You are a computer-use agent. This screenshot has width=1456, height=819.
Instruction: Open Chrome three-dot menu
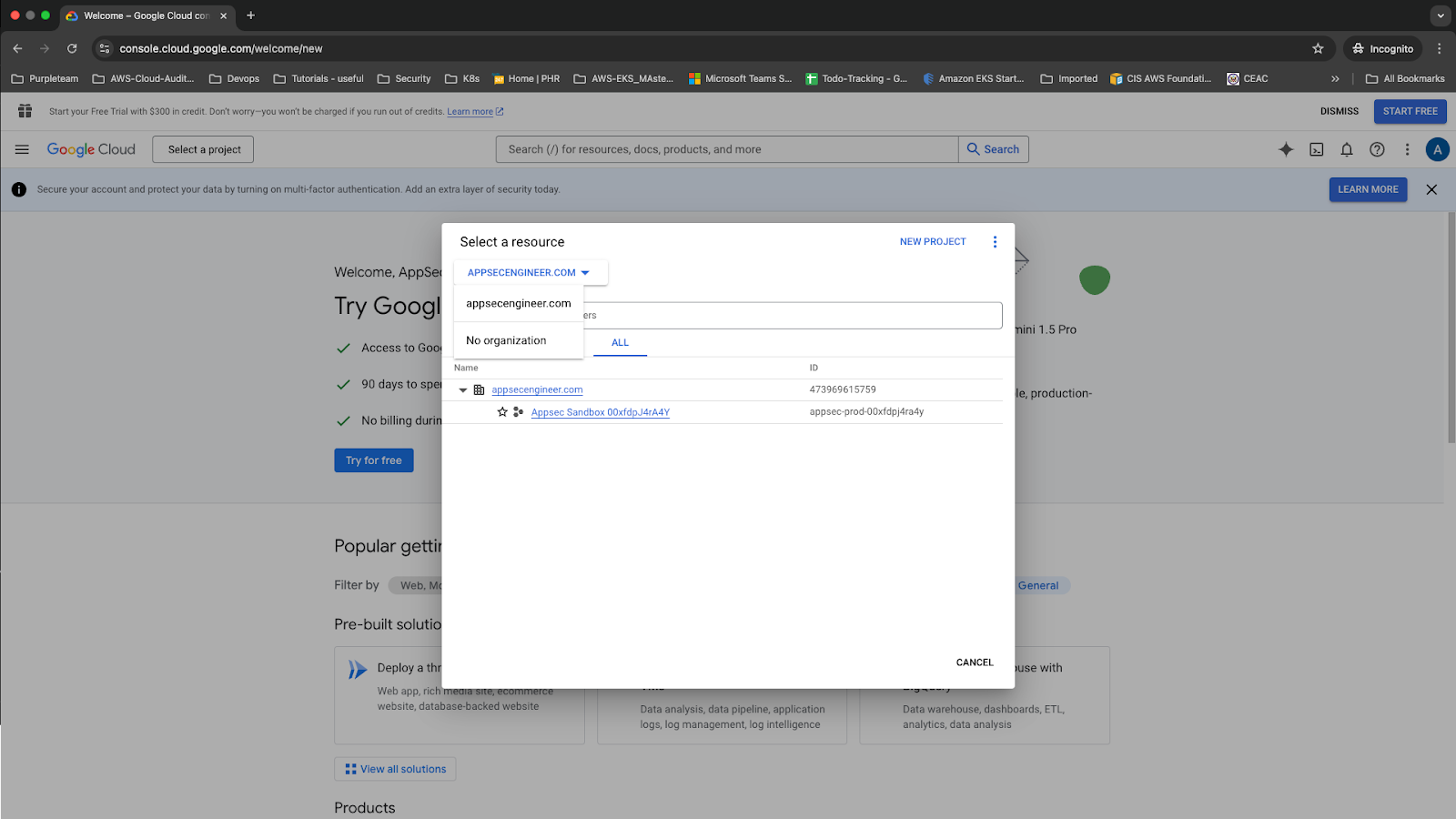[1439, 48]
